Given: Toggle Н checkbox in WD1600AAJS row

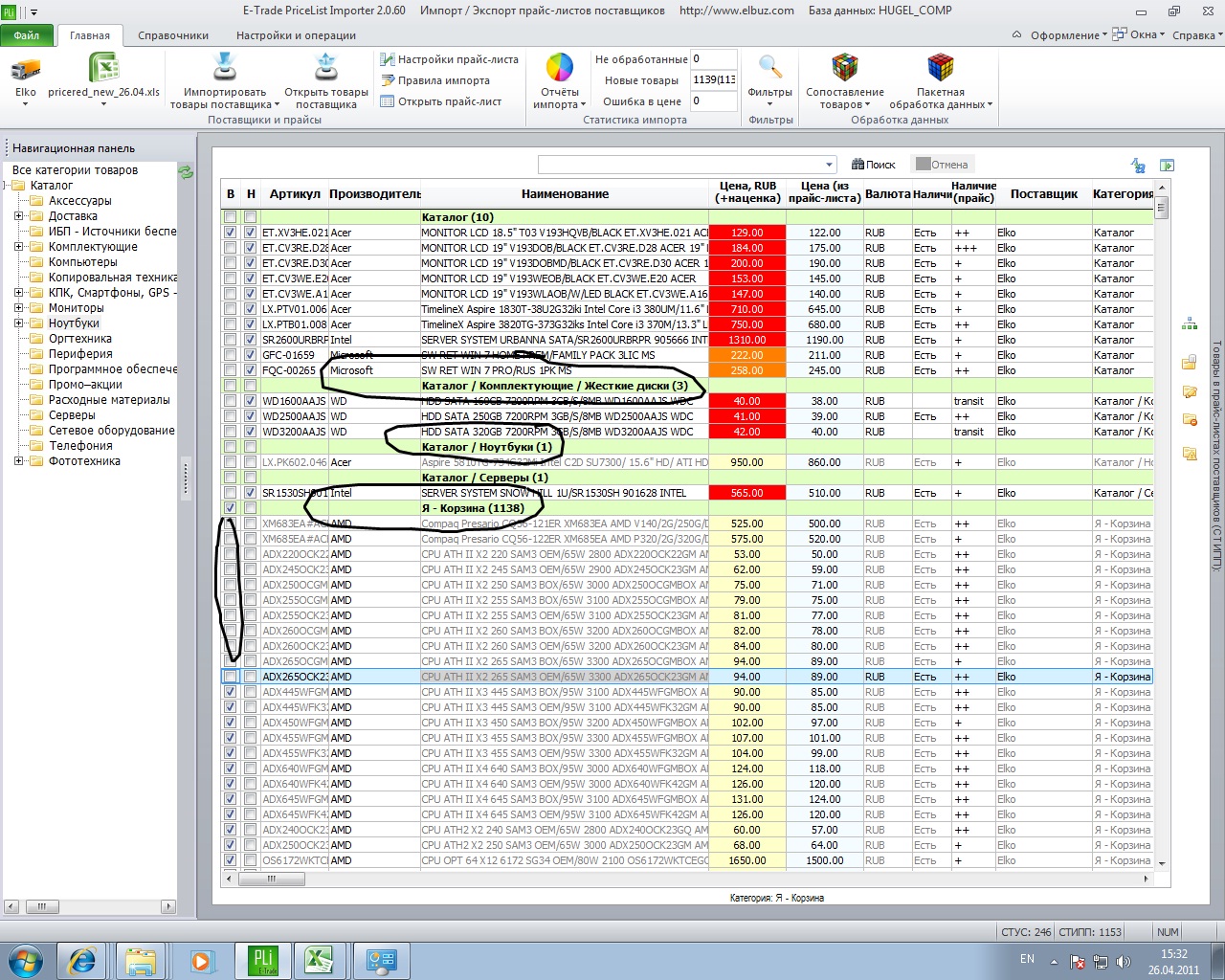Looking at the screenshot, I should click(x=250, y=401).
